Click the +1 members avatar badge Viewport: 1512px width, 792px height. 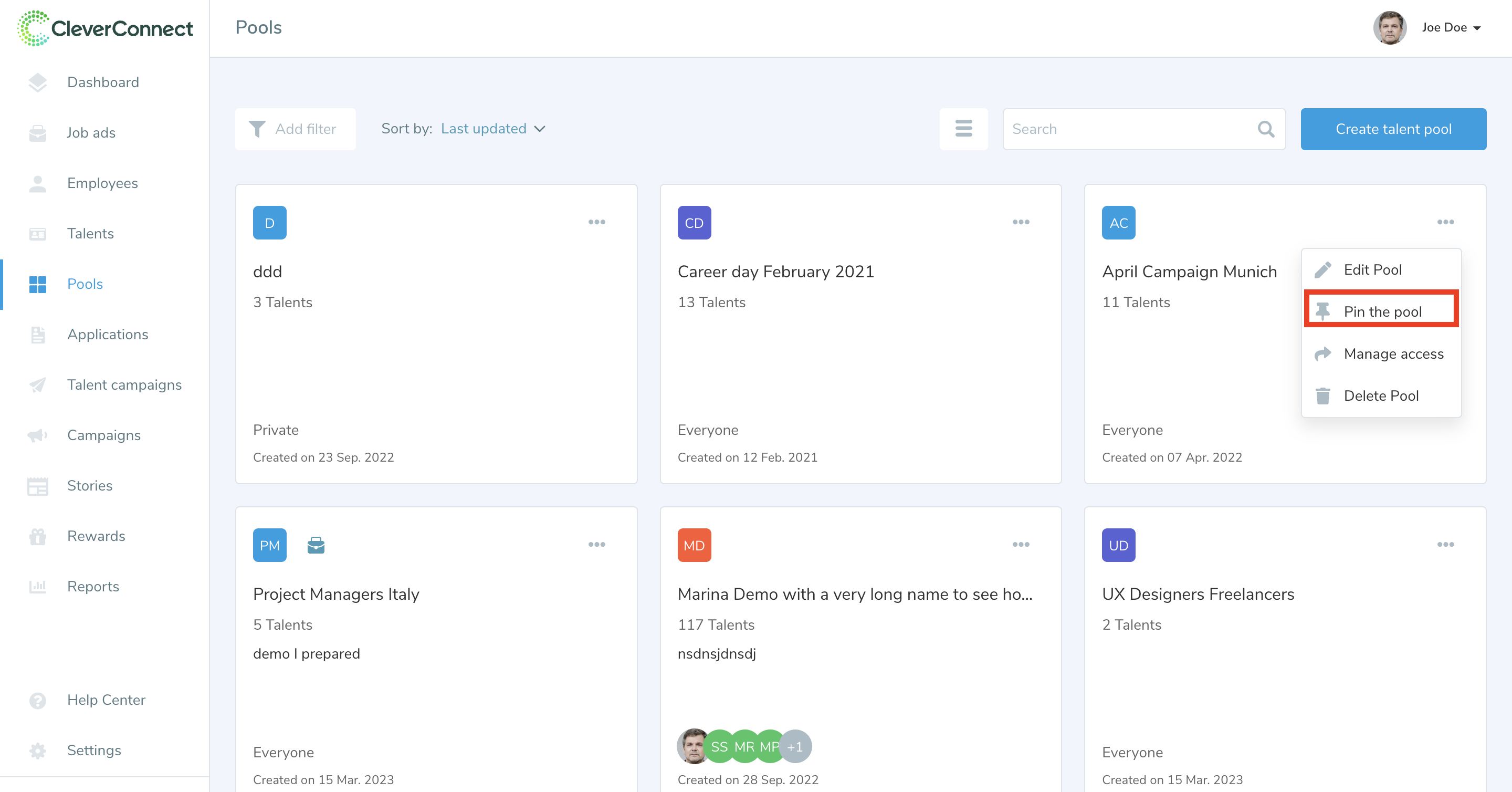click(x=795, y=746)
